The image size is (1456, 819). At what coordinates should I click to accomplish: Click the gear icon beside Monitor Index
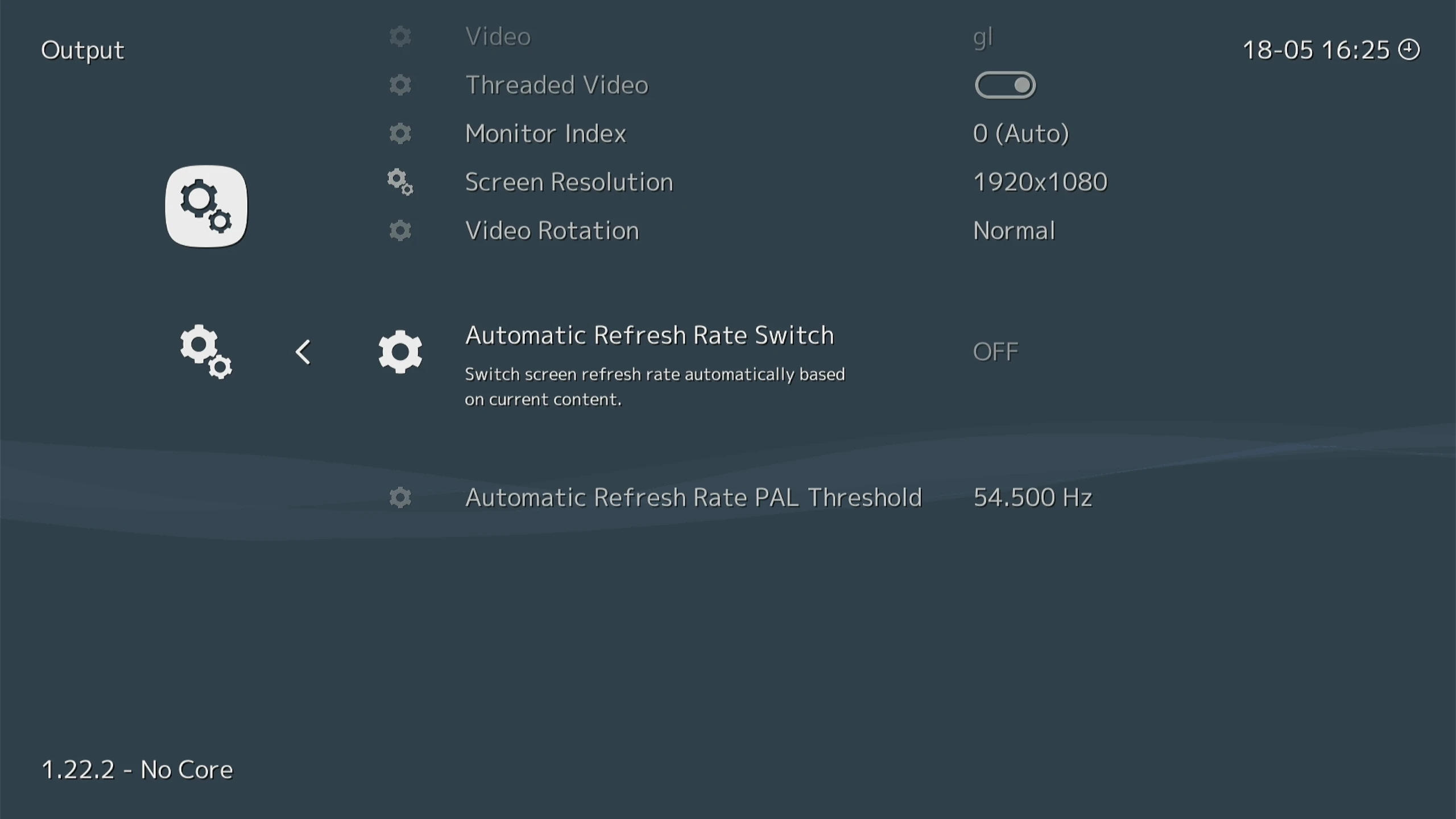pyautogui.click(x=400, y=134)
